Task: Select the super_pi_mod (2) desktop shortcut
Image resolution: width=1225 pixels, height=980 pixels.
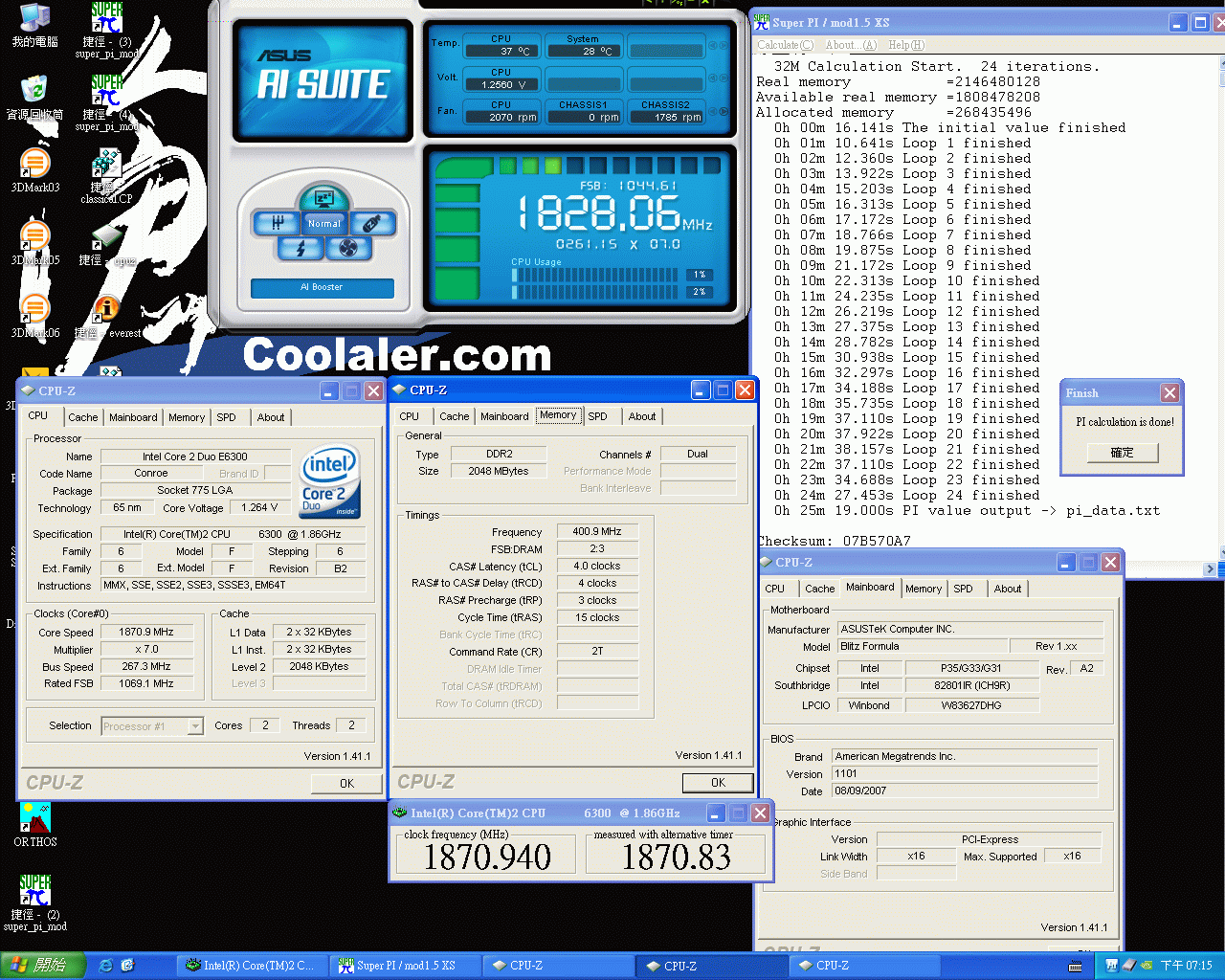Action: pos(34,902)
